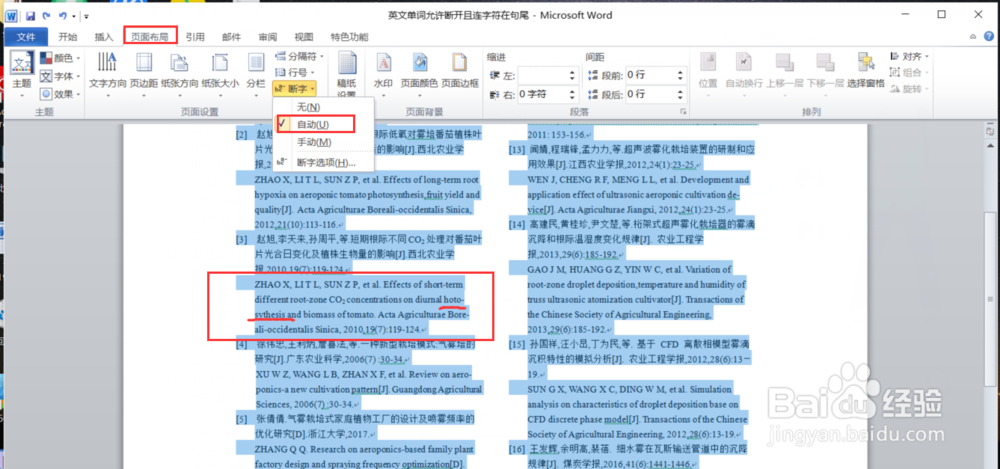The height and width of the screenshot is (469, 1000).
Task: Adjust the left indent spinner arrows
Action: [x=573, y=75]
